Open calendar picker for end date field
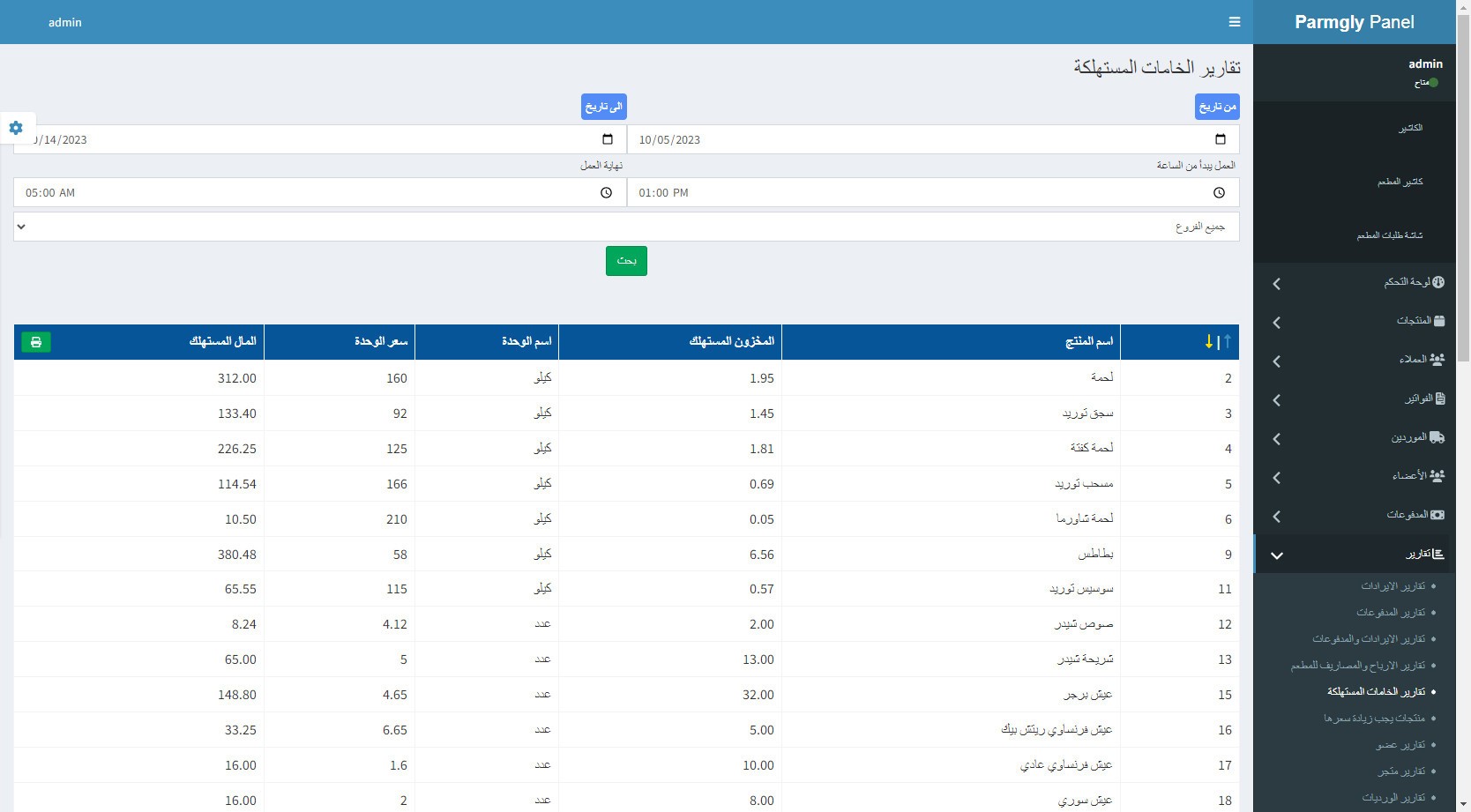 [x=607, y=139]
